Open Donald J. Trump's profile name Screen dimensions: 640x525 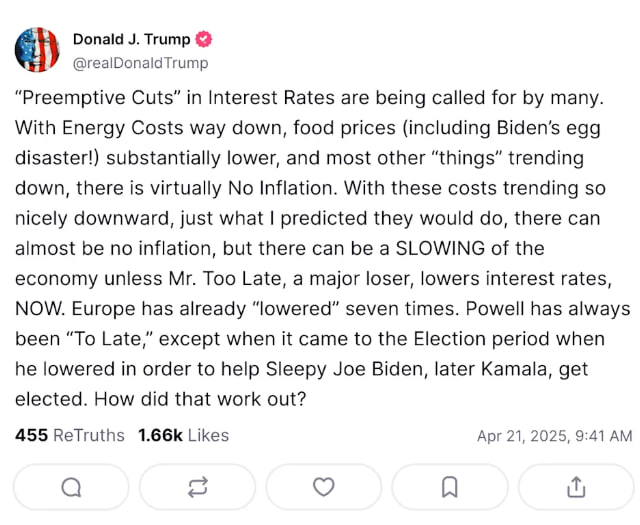click(131, 40)
